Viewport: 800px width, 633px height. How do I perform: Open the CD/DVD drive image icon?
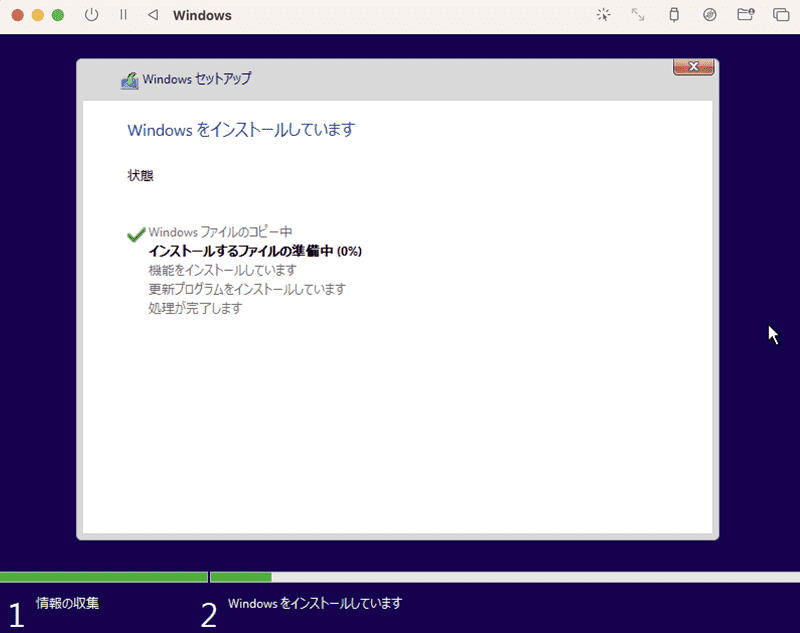(x=710, y=15)
